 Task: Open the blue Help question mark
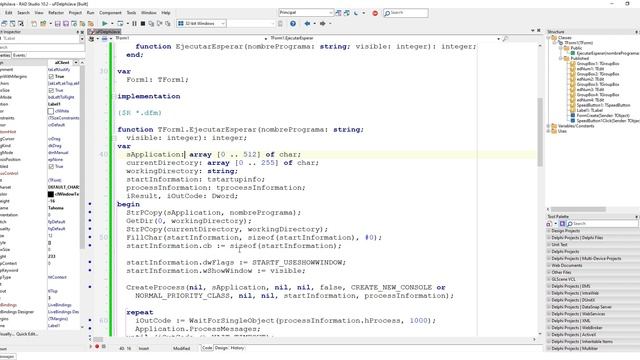pos(293,24)
